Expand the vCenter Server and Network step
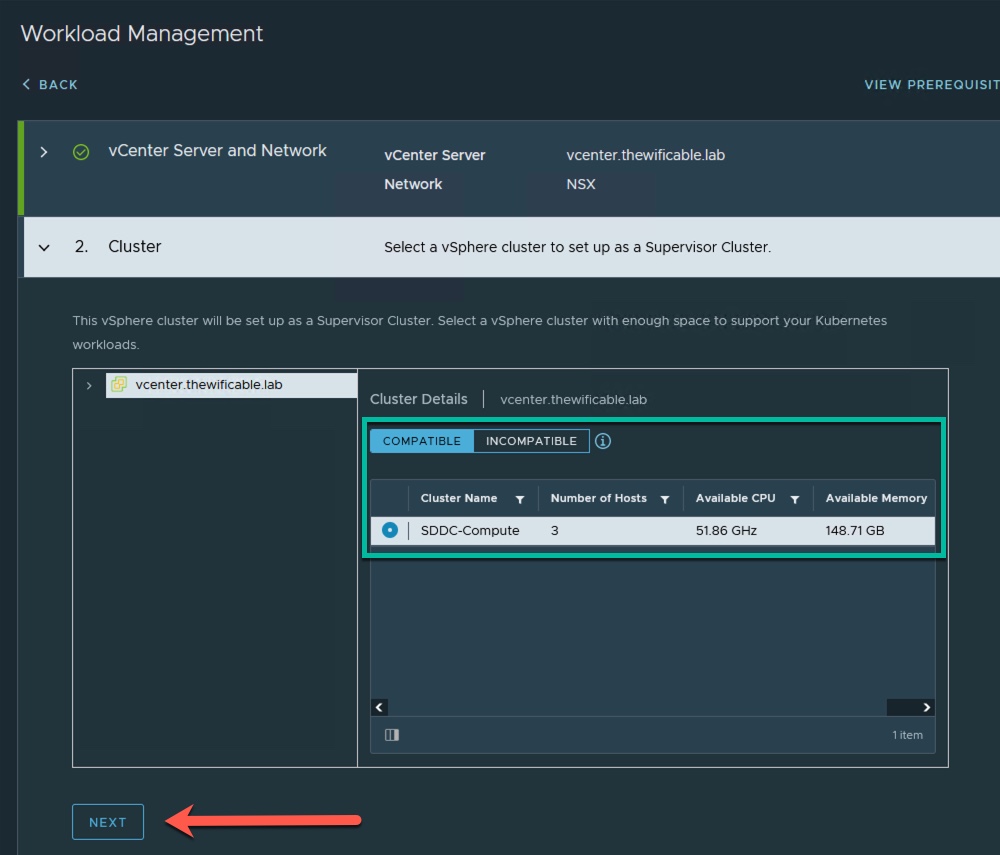Image resolution: width=1000 pixels, height=855 pixels. (x=44, y=152)
